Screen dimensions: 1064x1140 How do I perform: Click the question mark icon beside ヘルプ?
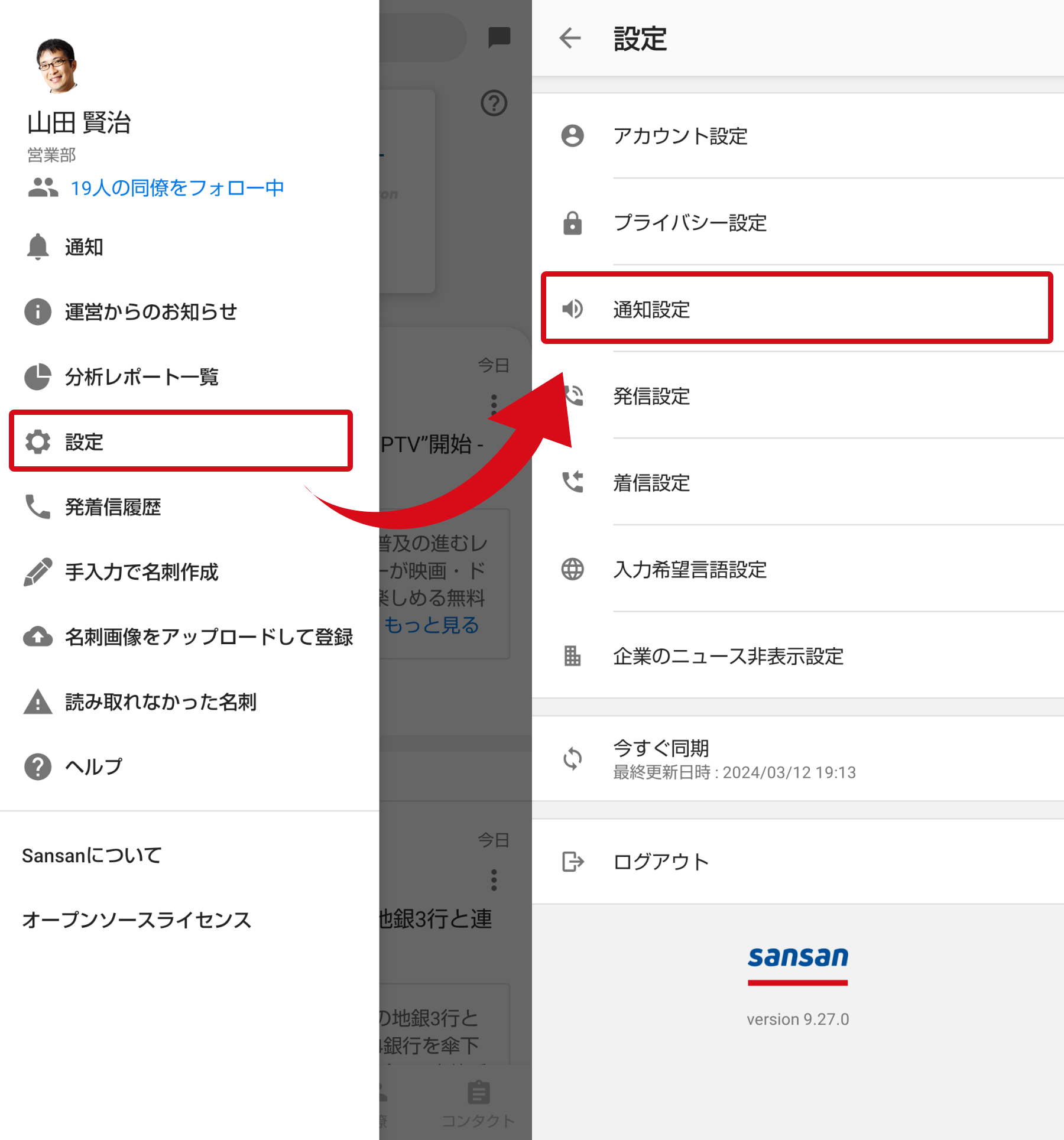point(38,767)
